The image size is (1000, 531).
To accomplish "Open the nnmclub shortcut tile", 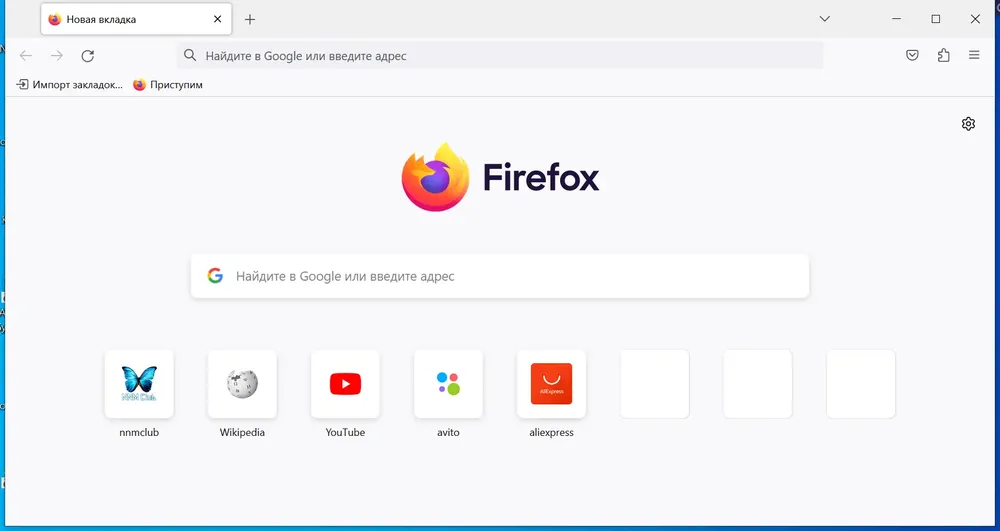I will 139,384.
